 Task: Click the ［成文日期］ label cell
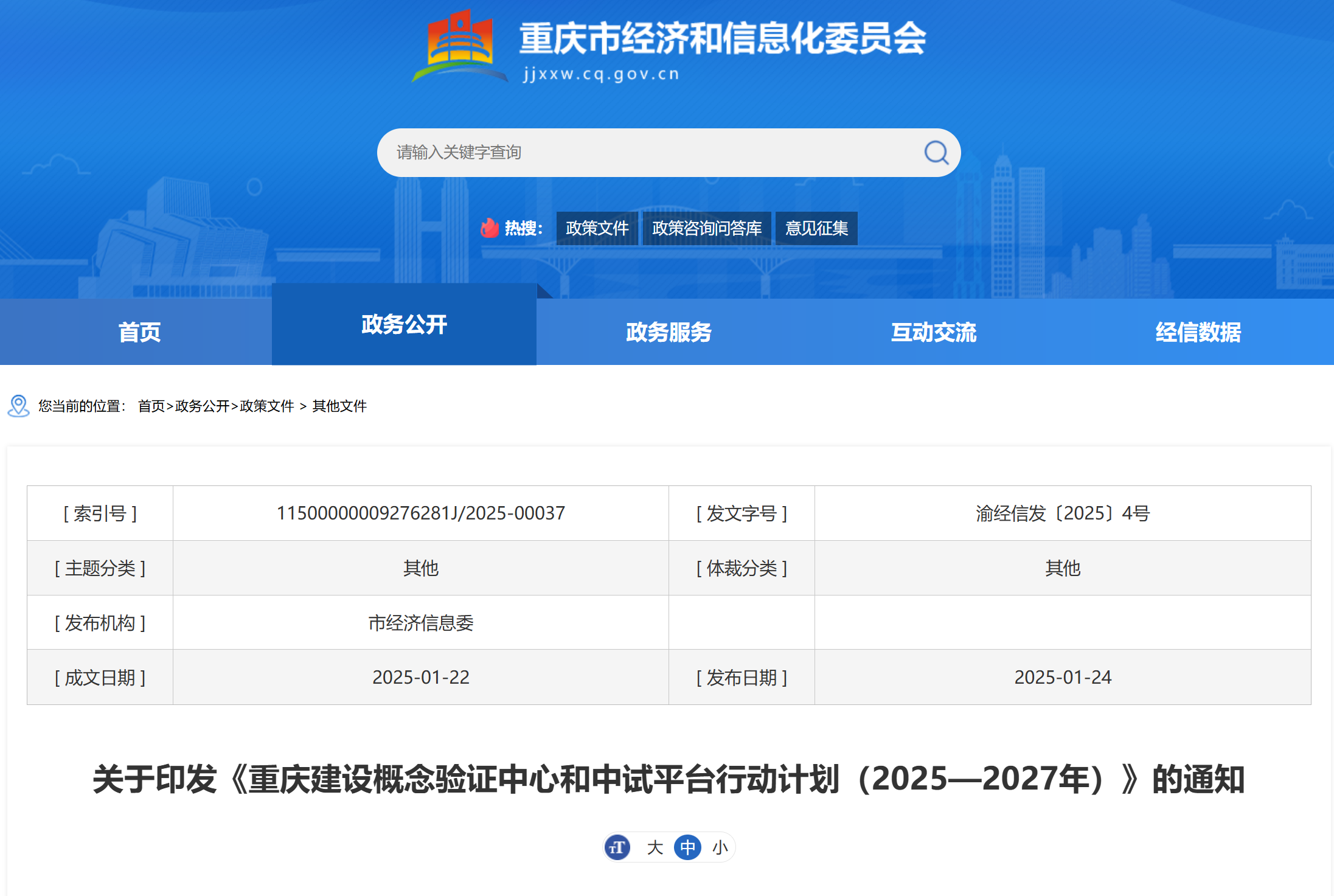coord(100,677)
